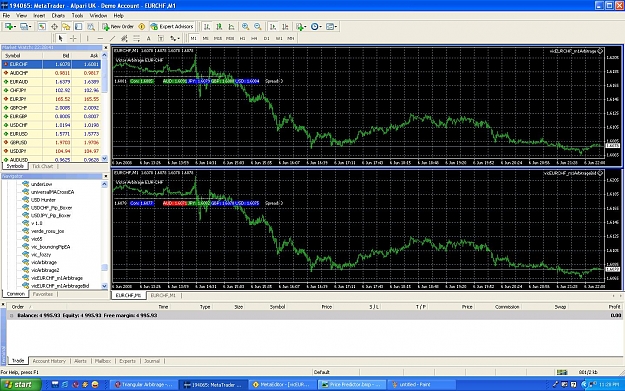Switch chart to line chart type
Viewport: 625px width, 391px height.
point(232,26)
